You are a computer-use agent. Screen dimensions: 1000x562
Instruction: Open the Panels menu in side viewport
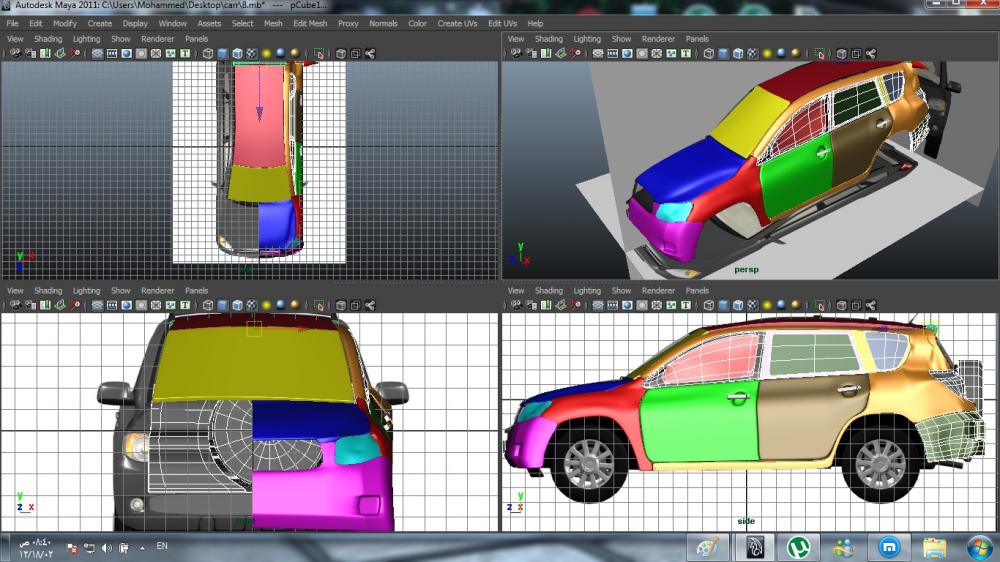pyautogui.click(x=697, y=291)
